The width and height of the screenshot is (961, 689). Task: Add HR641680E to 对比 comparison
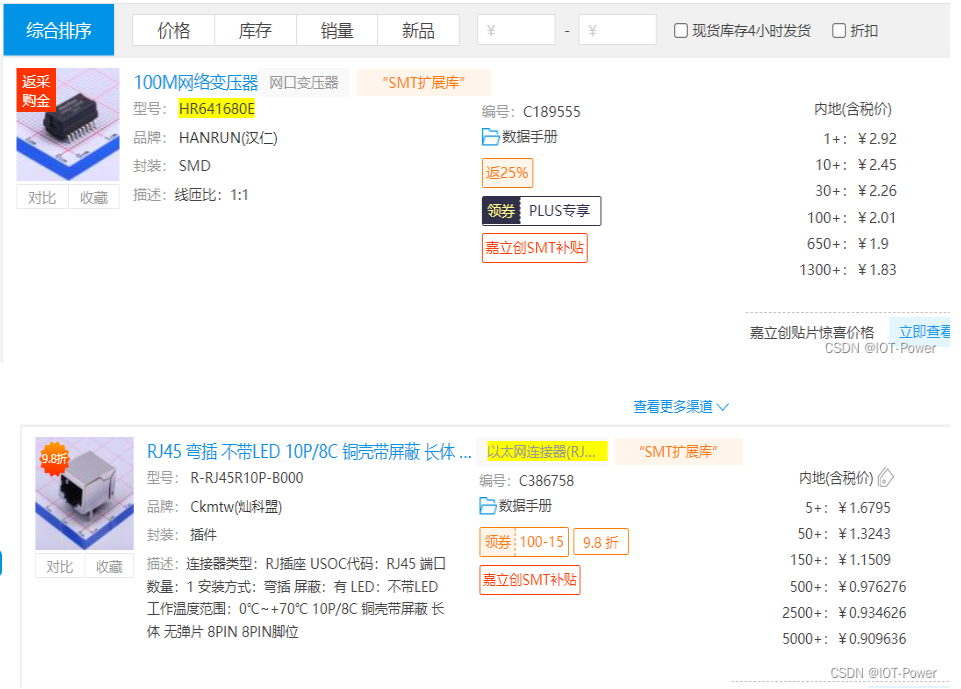tap(41, 197)
